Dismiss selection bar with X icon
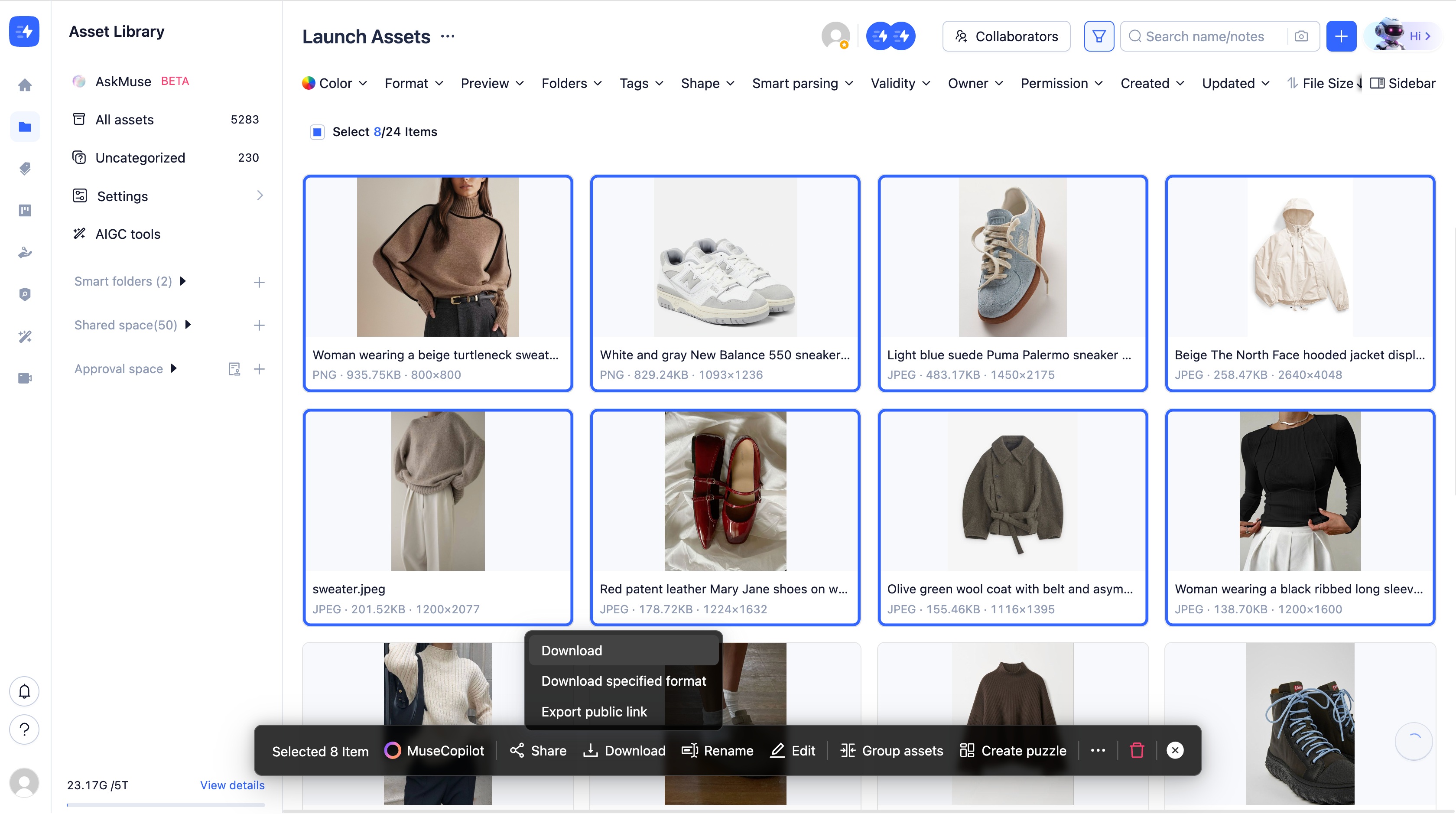The width and height of the screenshot is (1456, 814). (1175, 750)
